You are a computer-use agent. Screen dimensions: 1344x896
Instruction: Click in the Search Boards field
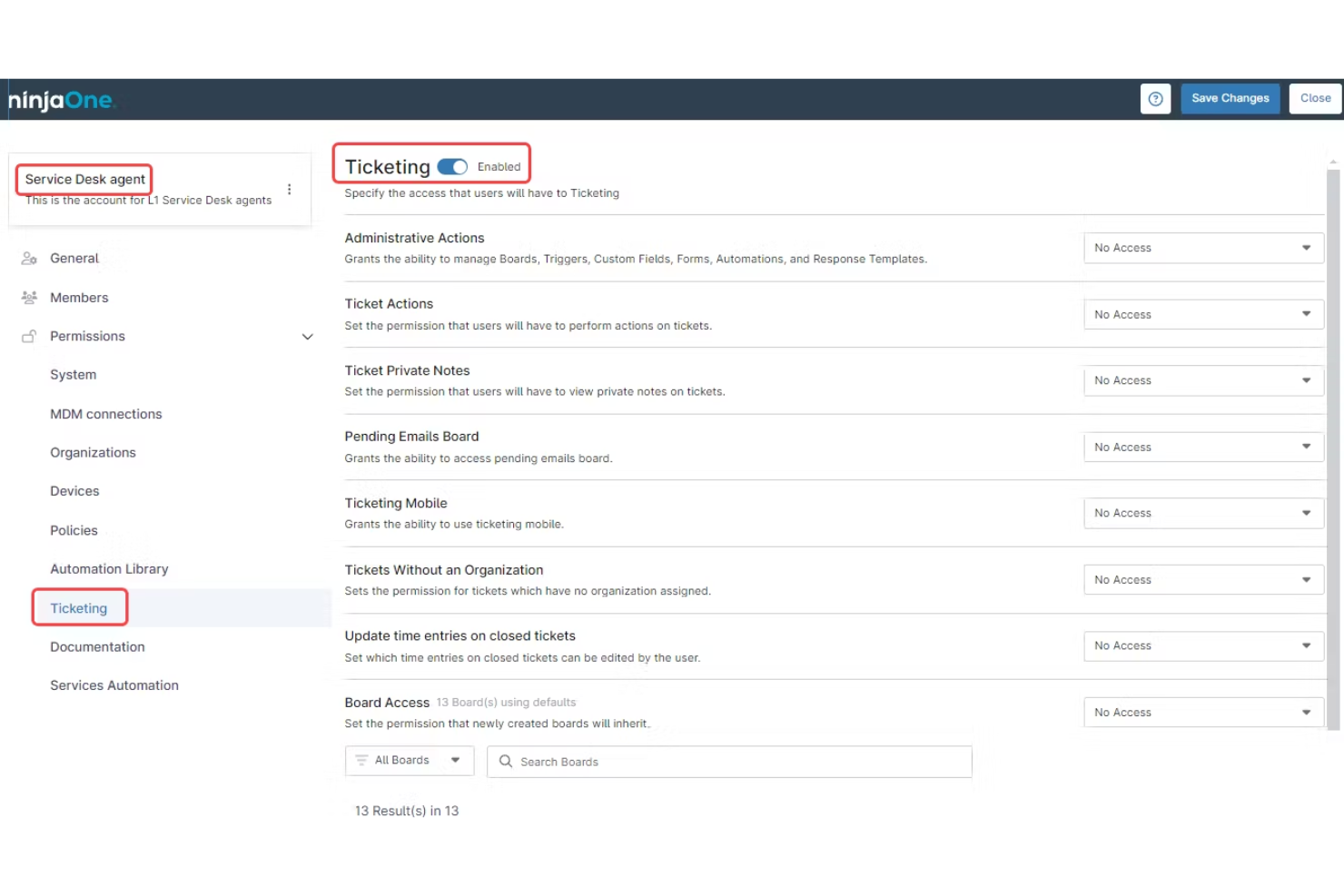(729, 762)
